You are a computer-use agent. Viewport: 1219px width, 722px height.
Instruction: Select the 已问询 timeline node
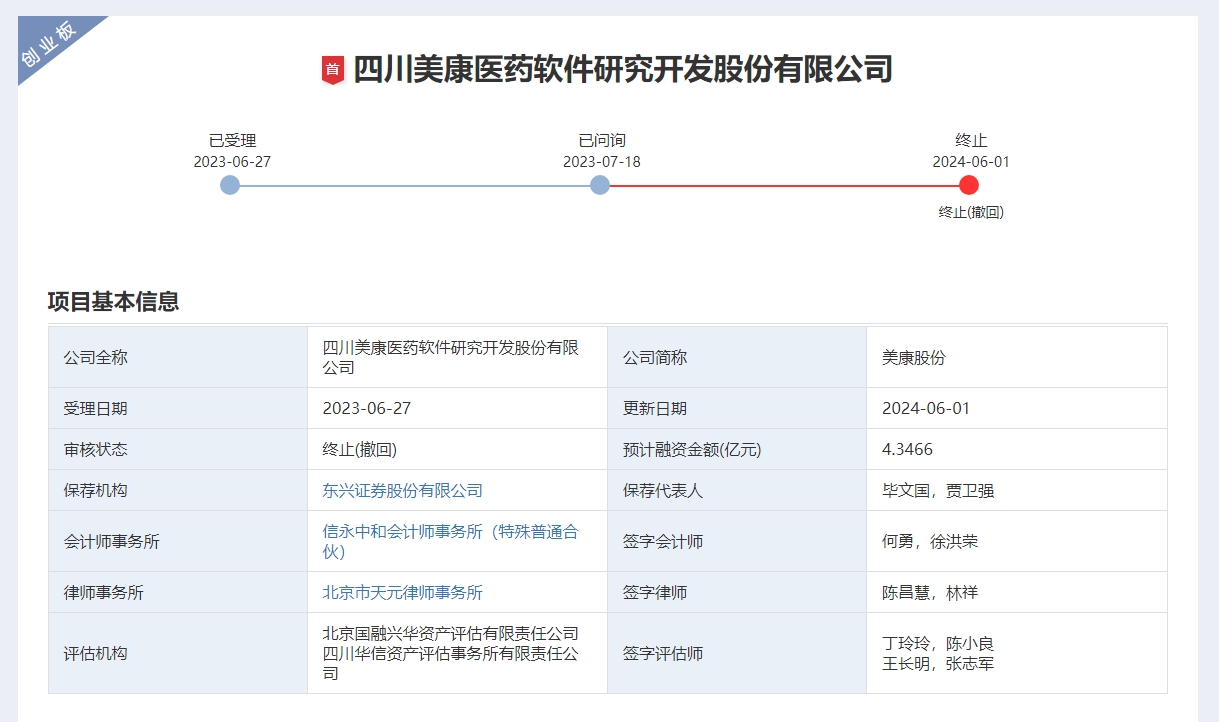pyautogui.click(x=600, y=185)
